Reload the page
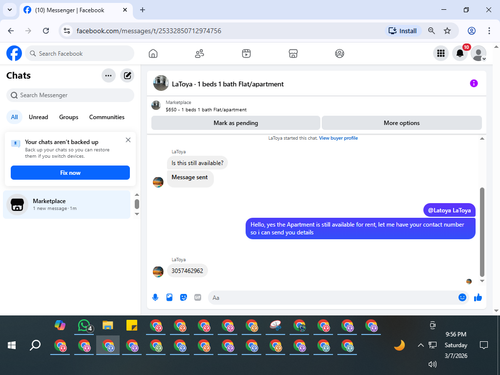The width and height of the screenshot is (500, 375). [46, 31]
